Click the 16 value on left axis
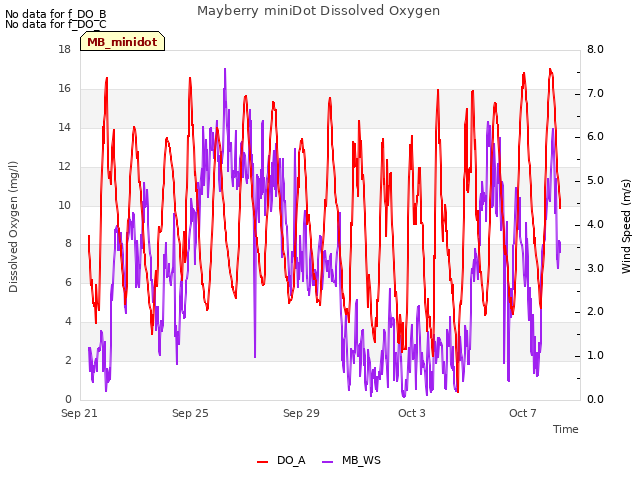The image size is (640, 480). 64,89
